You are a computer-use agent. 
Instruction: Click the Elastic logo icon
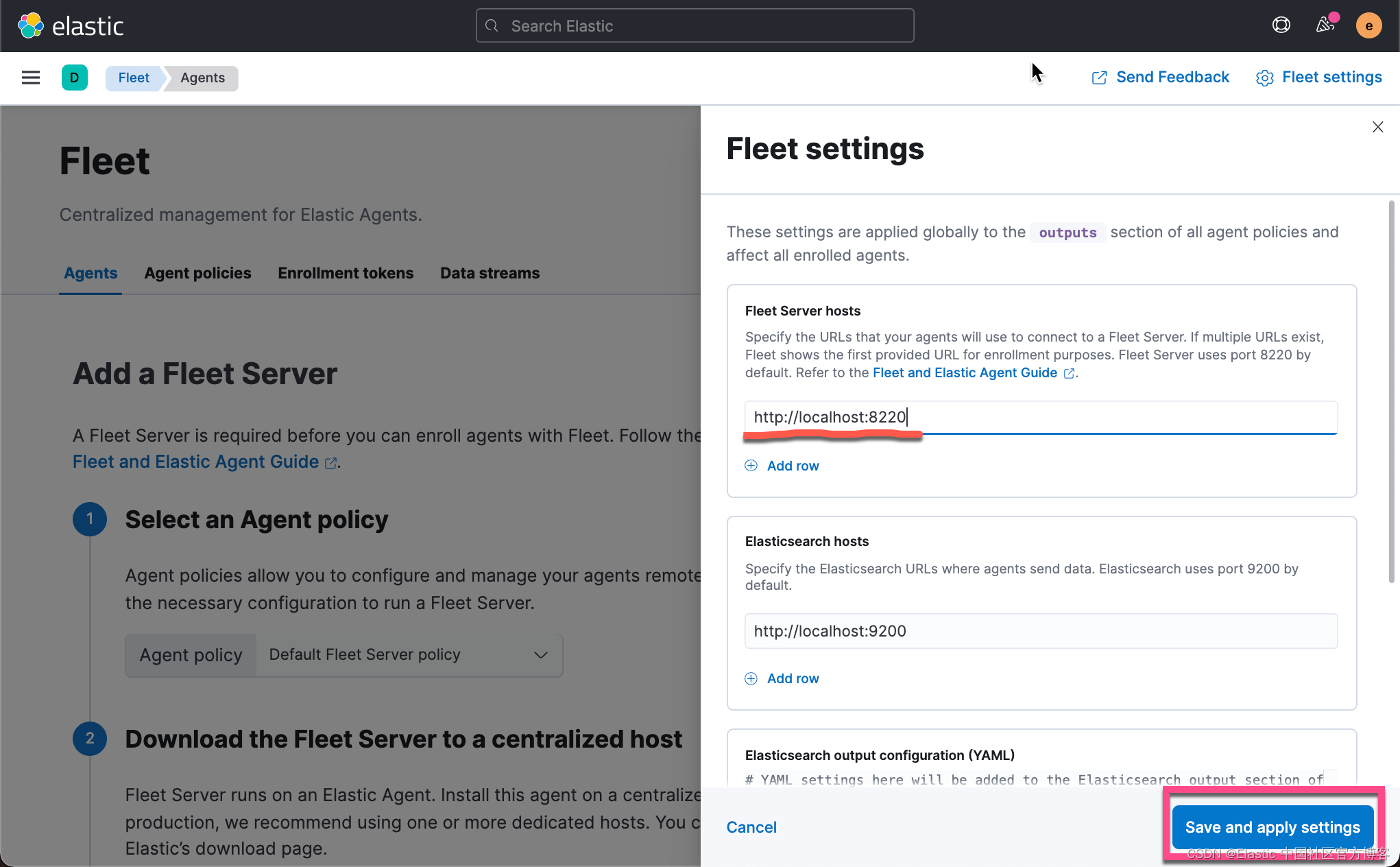pyautogui.click(x=30, y=26)
